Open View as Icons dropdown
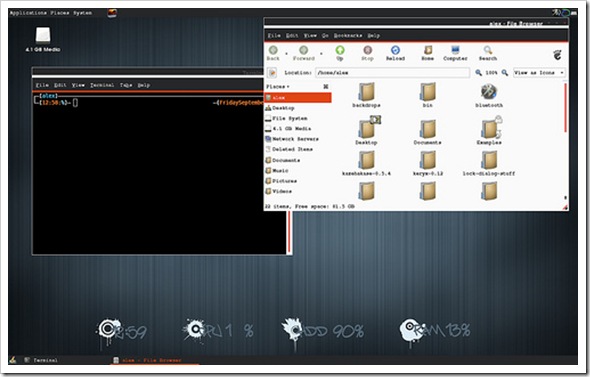Image resolution: width=590 pixels, height=377 pixels. [539, 73]
